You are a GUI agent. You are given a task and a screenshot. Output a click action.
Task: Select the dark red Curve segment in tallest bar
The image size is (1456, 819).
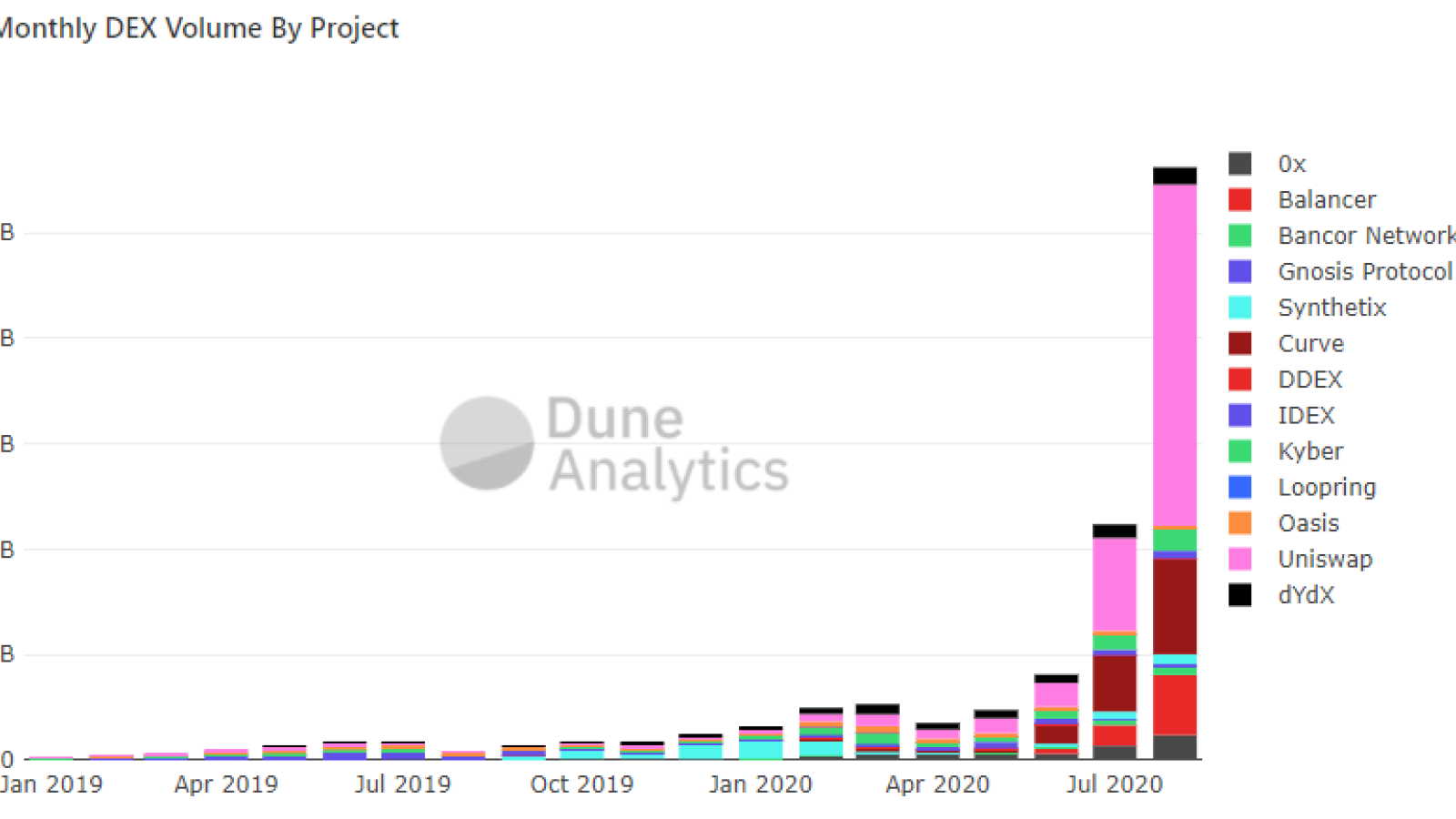(1175, 606)
